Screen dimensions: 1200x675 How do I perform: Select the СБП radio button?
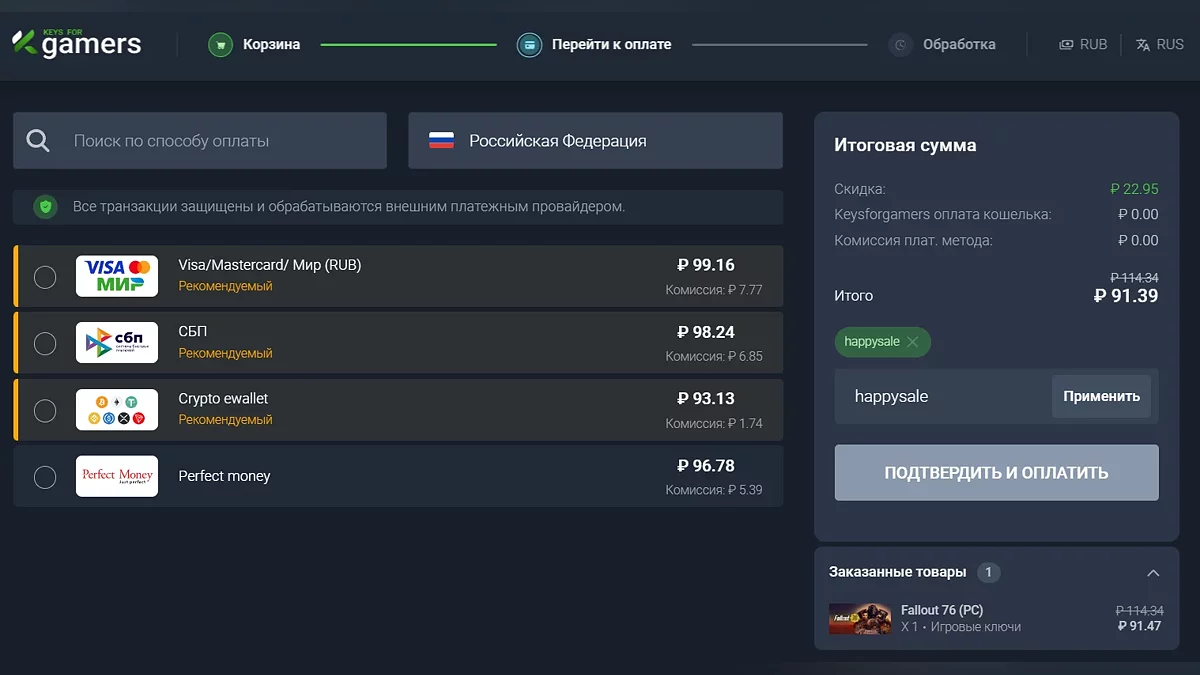click(45, 344)
